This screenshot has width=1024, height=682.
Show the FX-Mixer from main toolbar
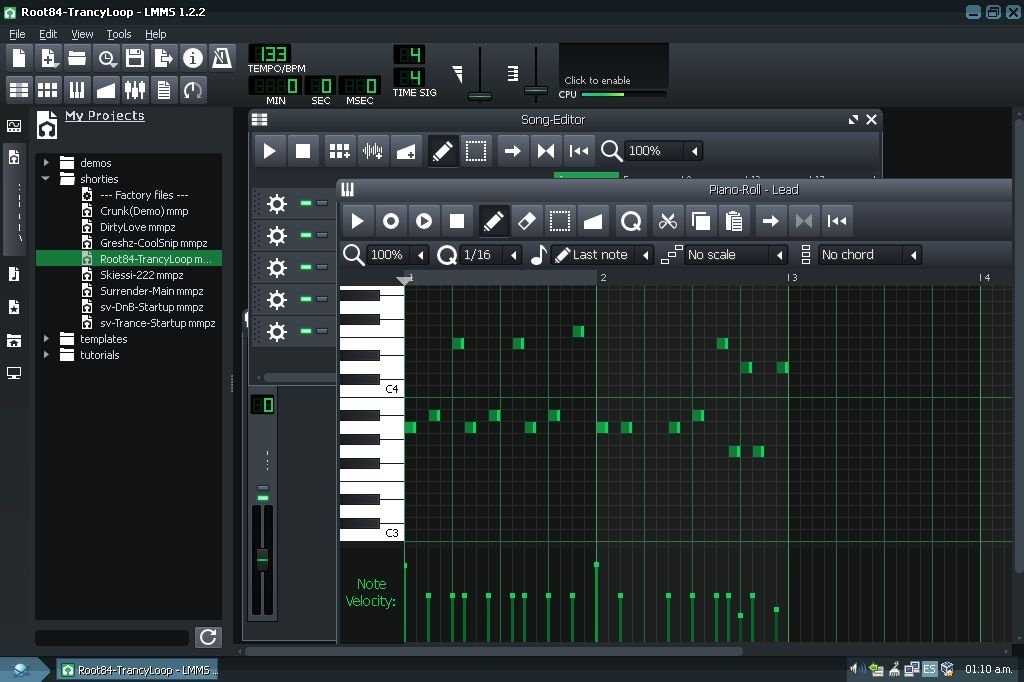[x=135, y=90]
